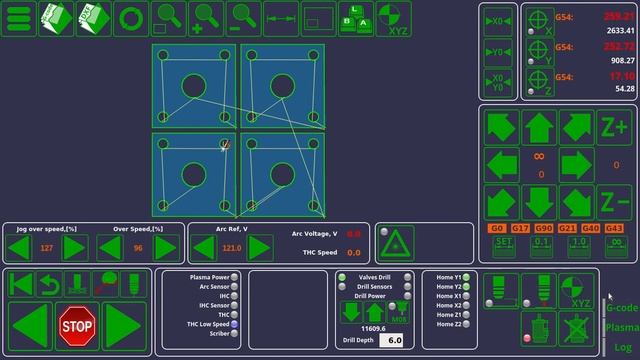Image resolution: width=640 pixels, height=360 pixels.
Task: Click the XYZ icon near G-code tab
Action: click(576, 291)
